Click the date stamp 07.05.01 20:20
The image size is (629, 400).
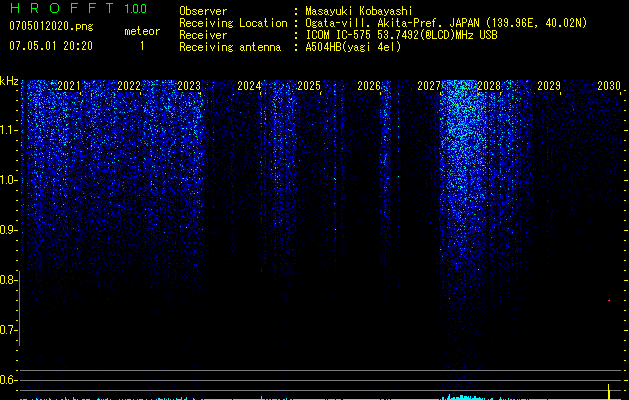51,46
